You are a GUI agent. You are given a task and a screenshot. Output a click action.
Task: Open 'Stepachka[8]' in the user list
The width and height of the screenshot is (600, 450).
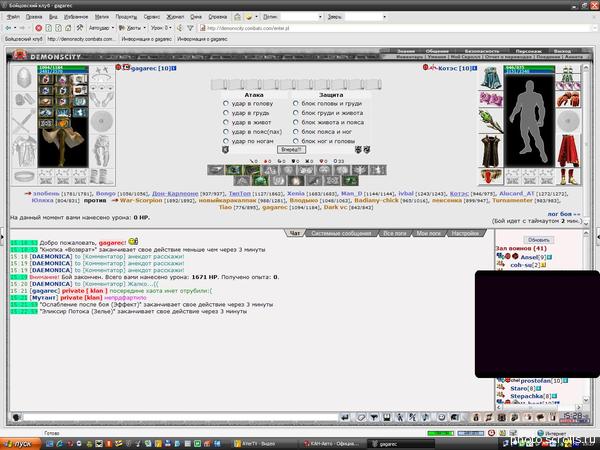pyautogui.click(x=530, y=396)
